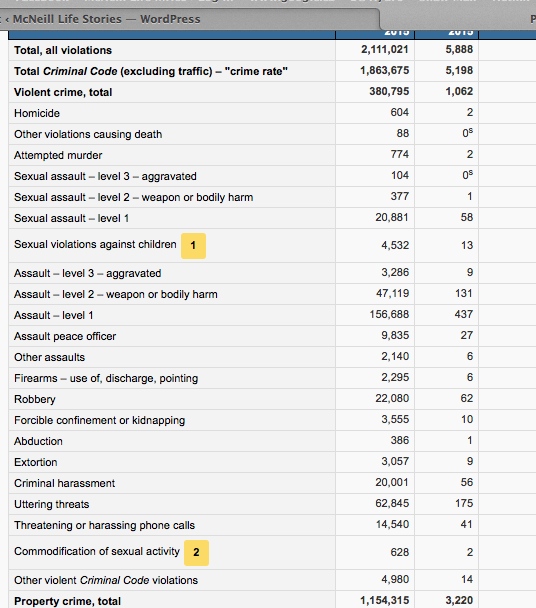Image resolution: width=536 pixels, height=608 pixels.
Task: Open footnote 1 badge beside Sexual violations
Action: click(x=193, y=246)
